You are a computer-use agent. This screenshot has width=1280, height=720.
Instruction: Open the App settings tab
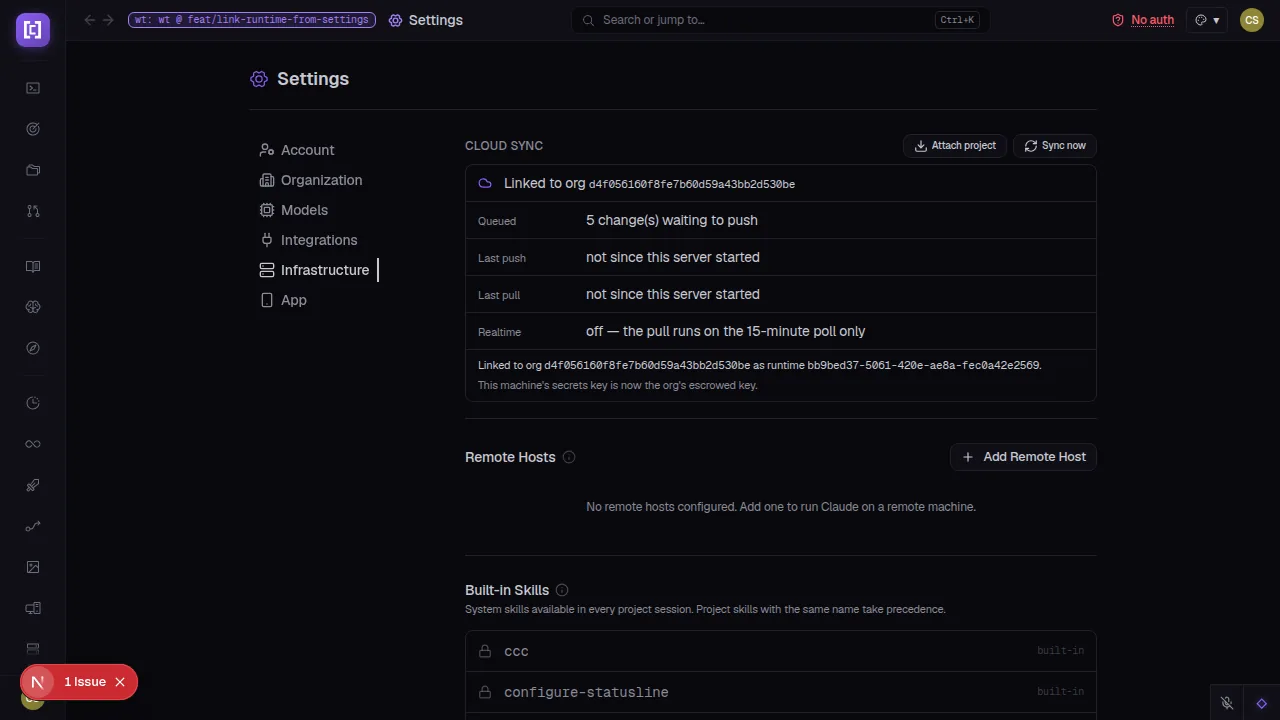283,300
